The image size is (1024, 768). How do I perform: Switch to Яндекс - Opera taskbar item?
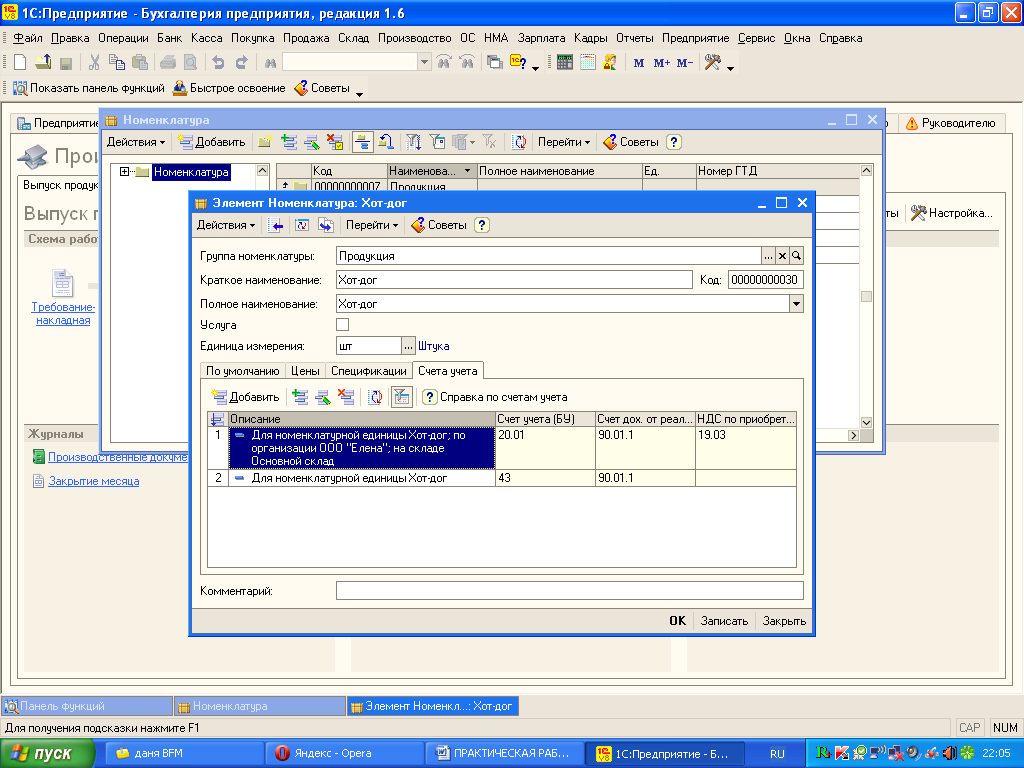coord(344,753)
